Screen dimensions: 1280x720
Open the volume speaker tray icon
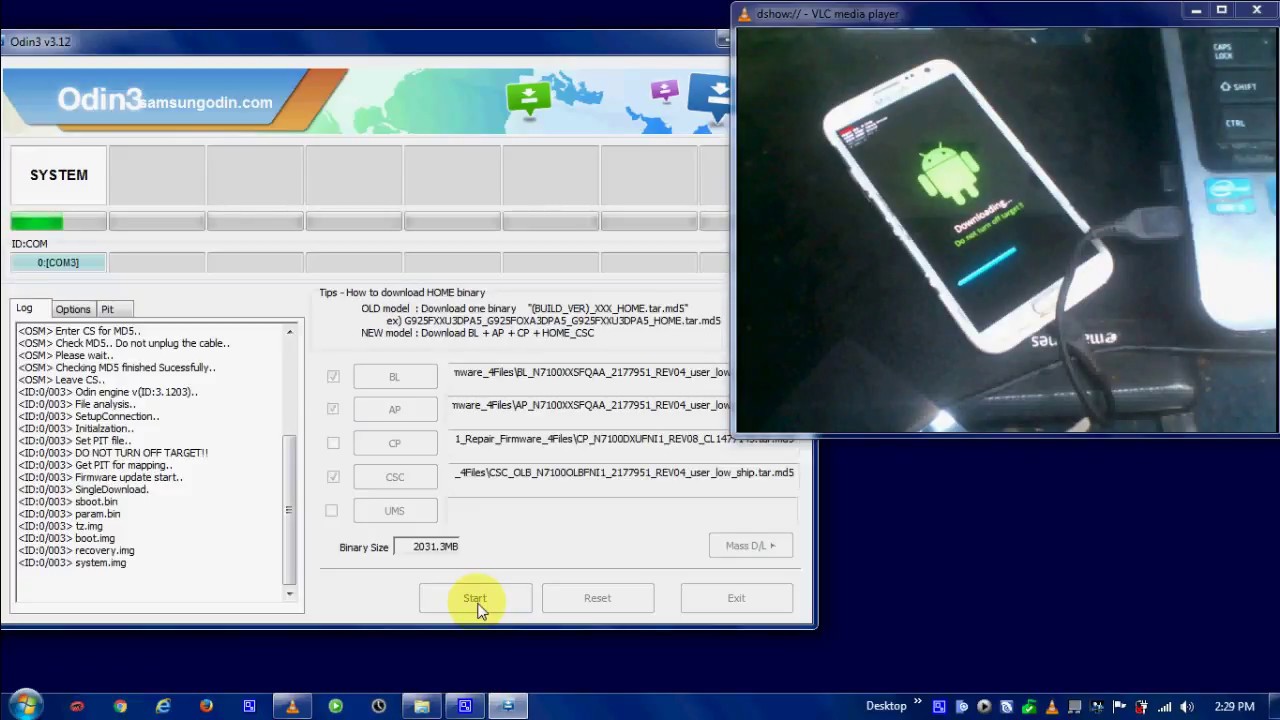click(x=1187, y=706)
